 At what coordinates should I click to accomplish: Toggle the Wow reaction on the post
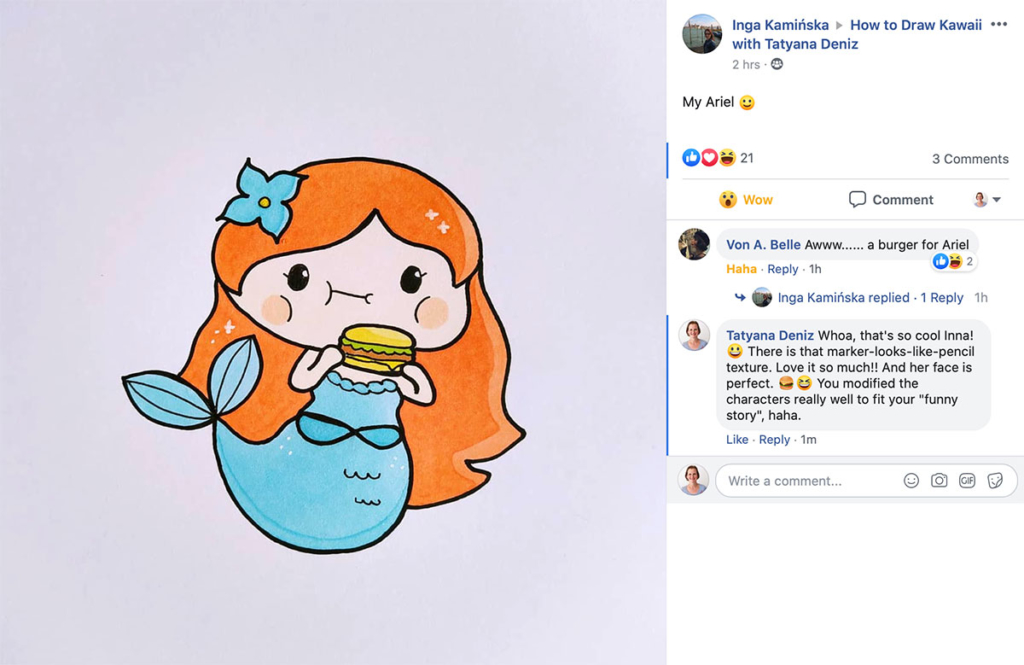click(746, 200)
